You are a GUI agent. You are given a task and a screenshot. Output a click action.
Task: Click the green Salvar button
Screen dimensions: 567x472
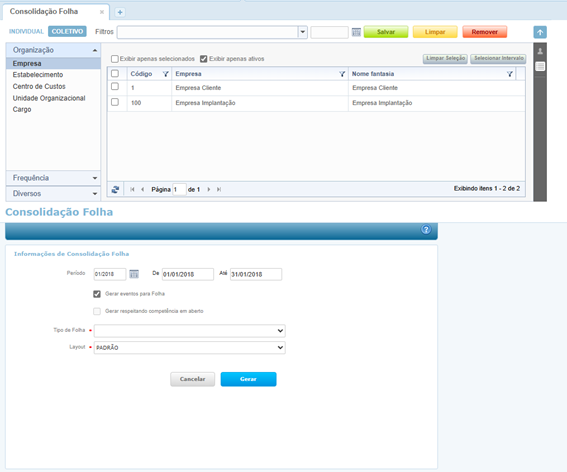386,32
